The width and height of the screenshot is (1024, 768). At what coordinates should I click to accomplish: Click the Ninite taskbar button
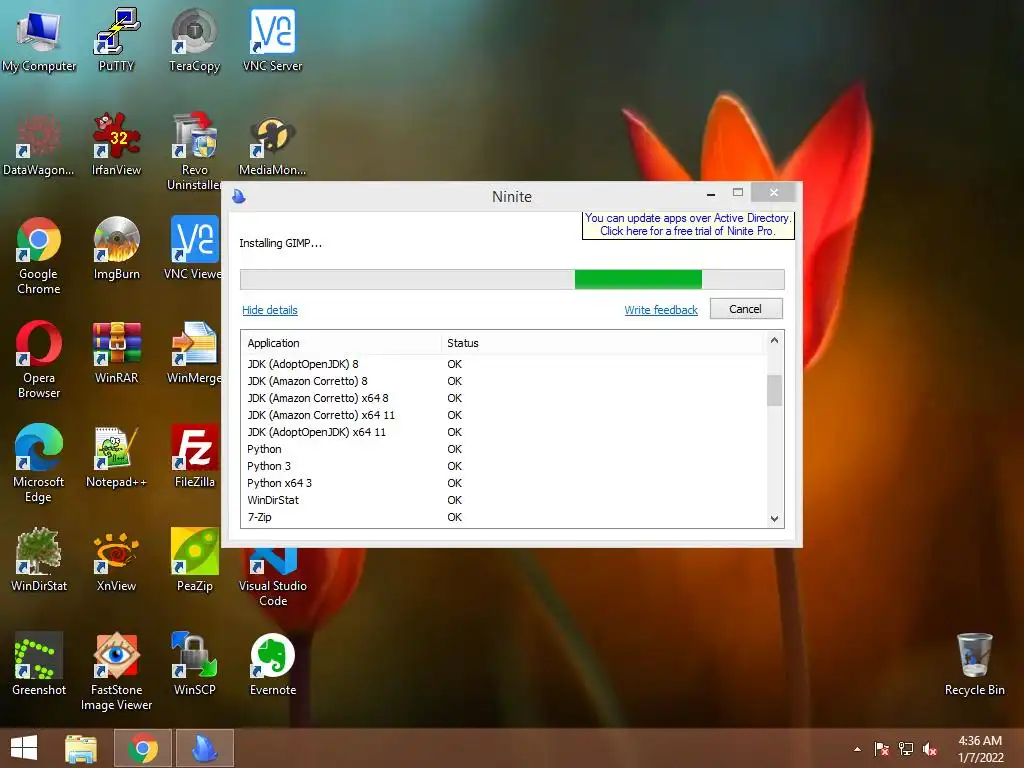point(204,748)
